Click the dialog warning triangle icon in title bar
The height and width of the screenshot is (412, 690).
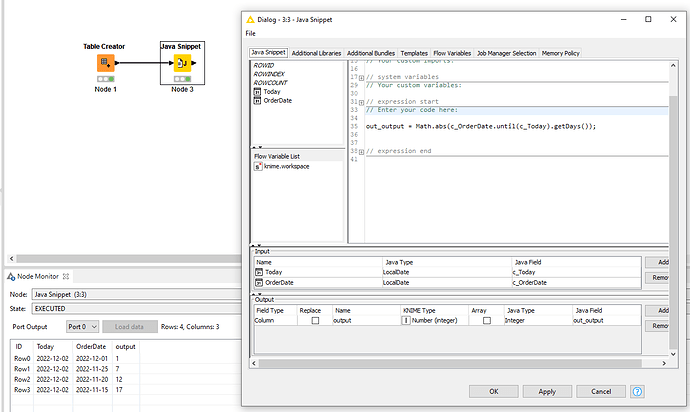(x=250, y=19)
